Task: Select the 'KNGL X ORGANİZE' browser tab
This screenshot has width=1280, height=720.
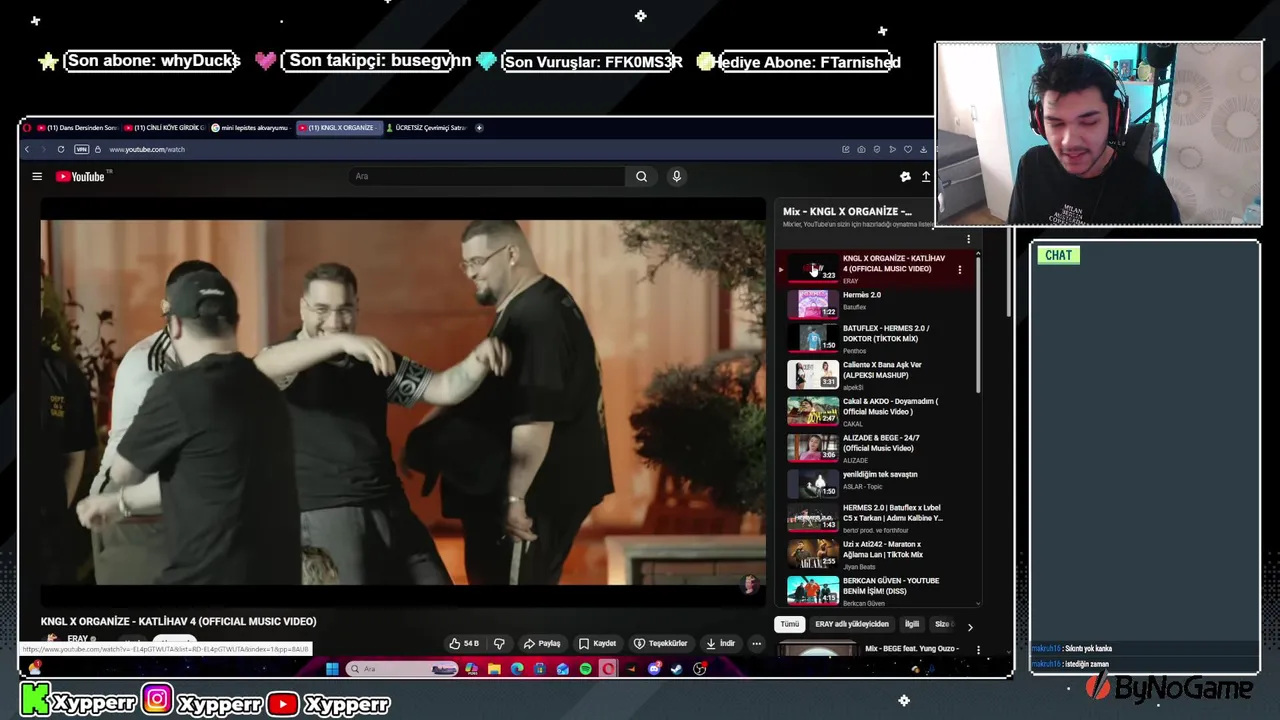Action: [x=338, y=128]
